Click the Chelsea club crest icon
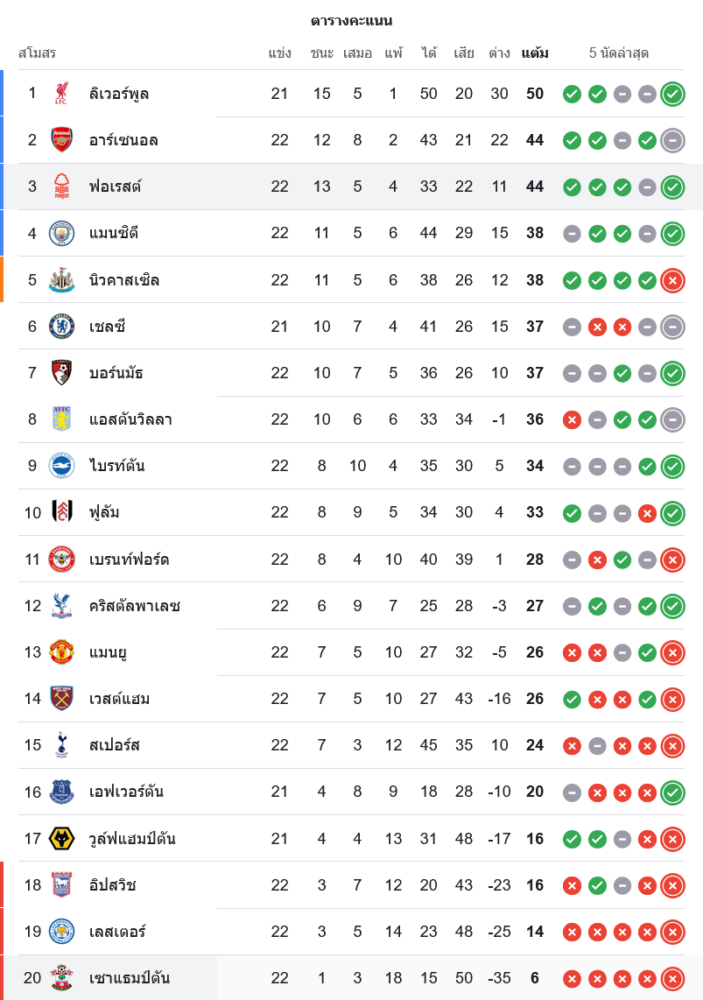The width and height of the screenshot is (703, 1000). tap(62, 326)
